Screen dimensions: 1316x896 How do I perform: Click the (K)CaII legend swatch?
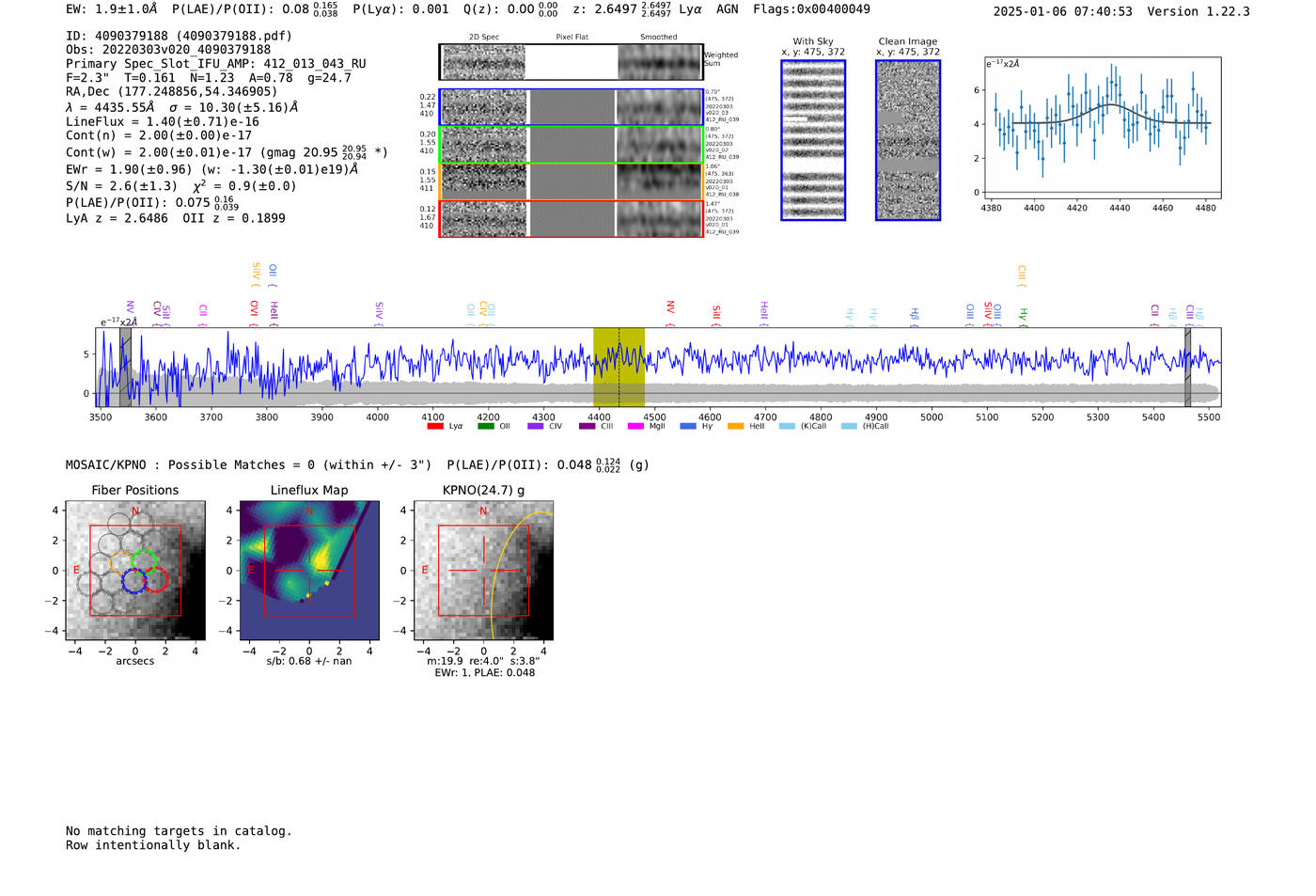click(x=787, y=426)
